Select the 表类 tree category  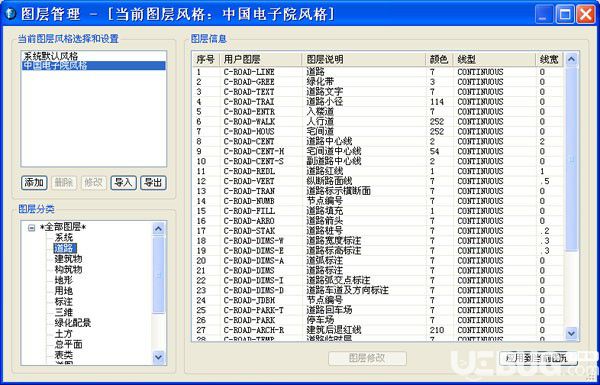pyautogui.click(x=64, y=355)
